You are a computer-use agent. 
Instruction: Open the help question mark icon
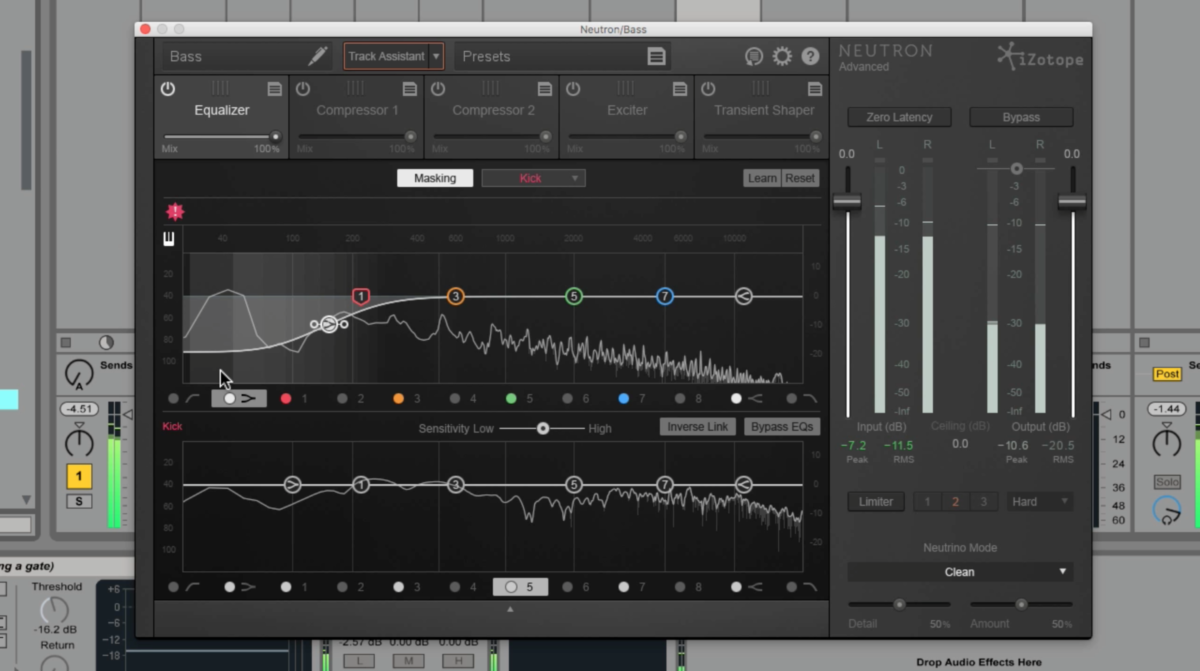(x=810, y=56)
